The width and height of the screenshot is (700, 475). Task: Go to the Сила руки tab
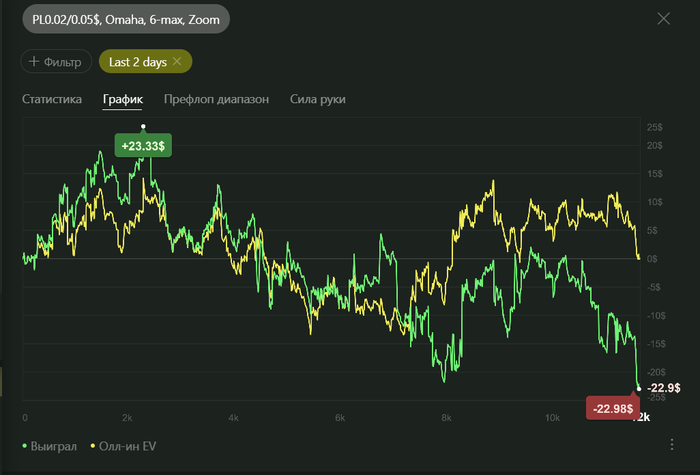tap(318, 100)
